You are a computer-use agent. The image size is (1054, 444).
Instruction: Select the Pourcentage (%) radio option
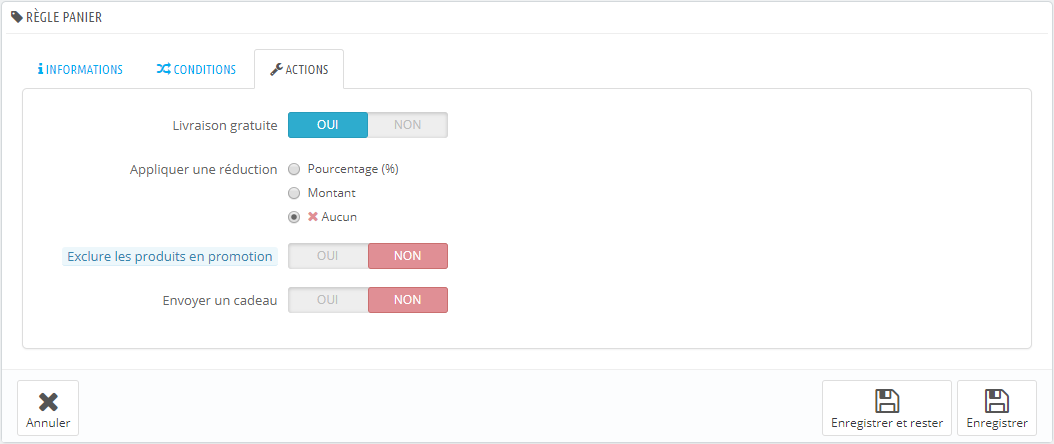tap(294, 169)
